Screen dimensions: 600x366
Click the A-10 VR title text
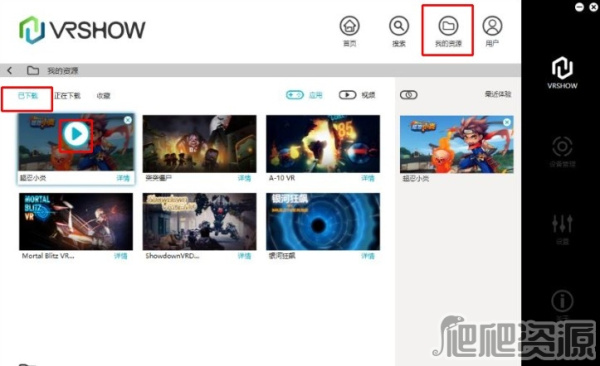(x=282, y=178)
